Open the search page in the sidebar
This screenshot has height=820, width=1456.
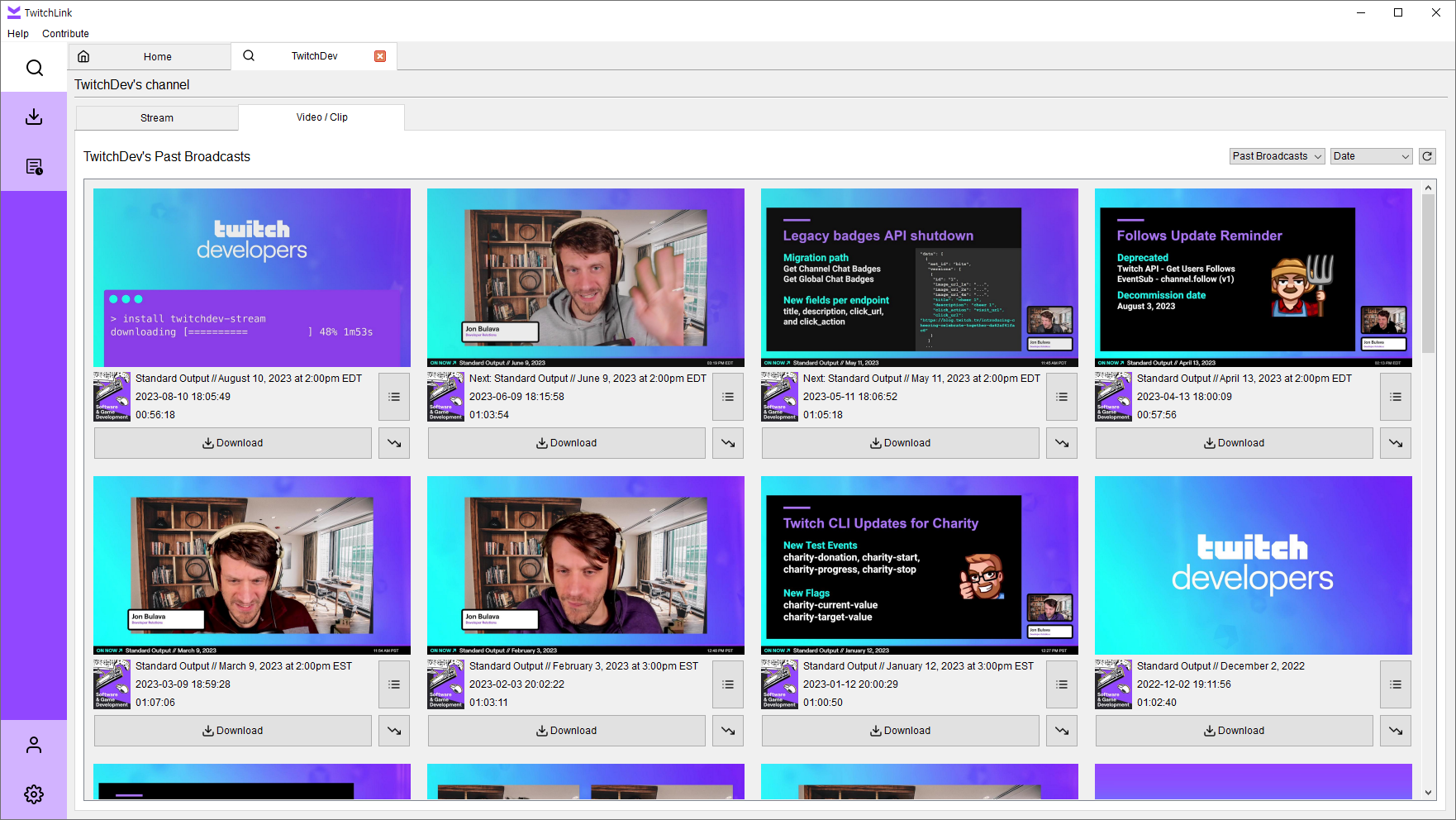pyautogui.click(x=34, y=68)
